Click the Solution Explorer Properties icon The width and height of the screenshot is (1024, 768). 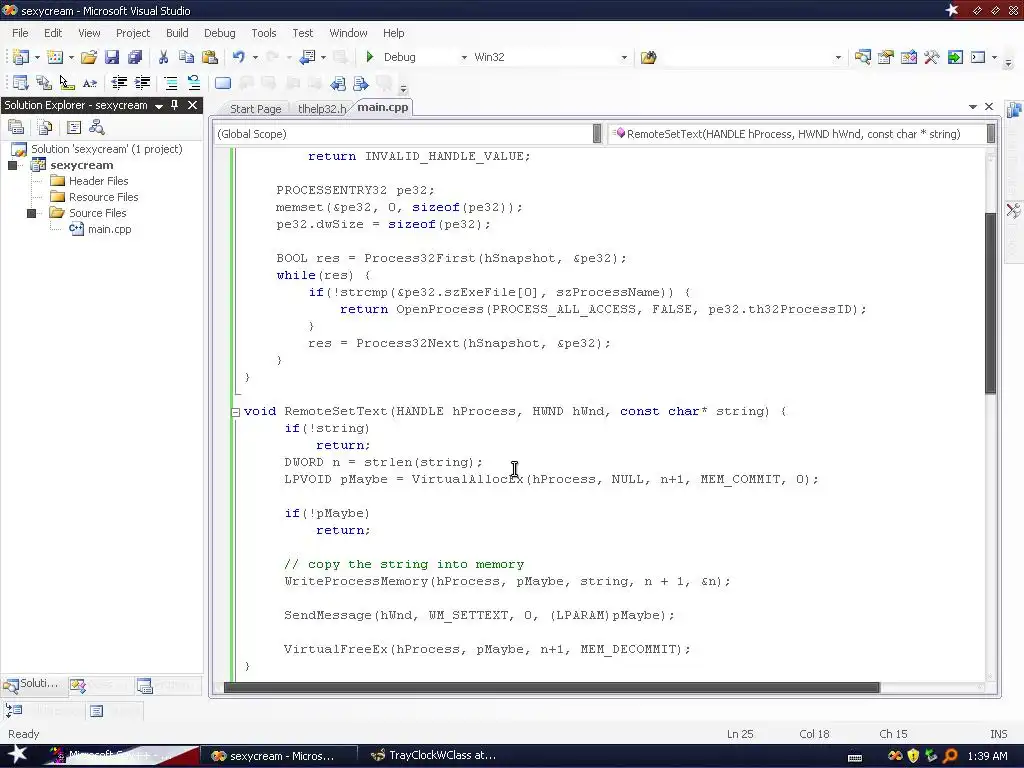(x=16, y=127)
